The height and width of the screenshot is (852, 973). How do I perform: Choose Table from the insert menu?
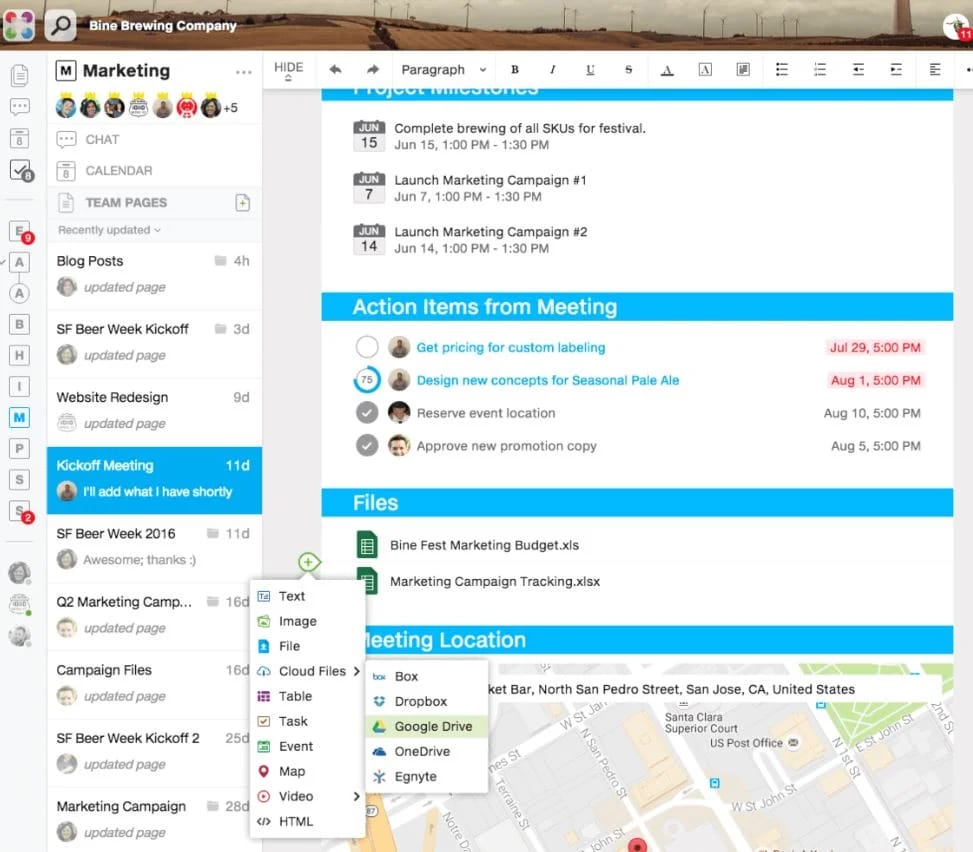click(308, 696)
